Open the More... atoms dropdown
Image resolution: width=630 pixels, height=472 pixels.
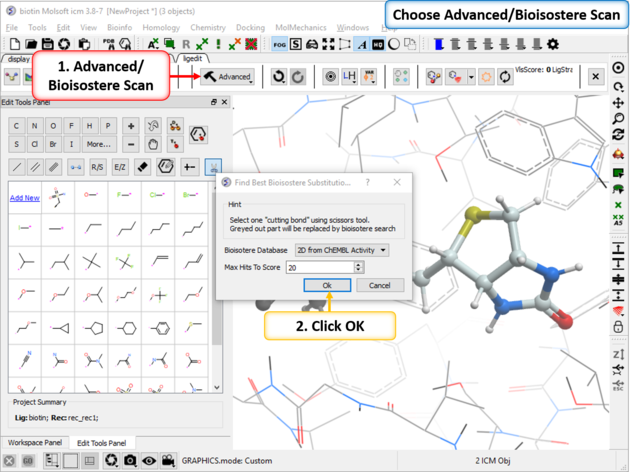[99, 143]
